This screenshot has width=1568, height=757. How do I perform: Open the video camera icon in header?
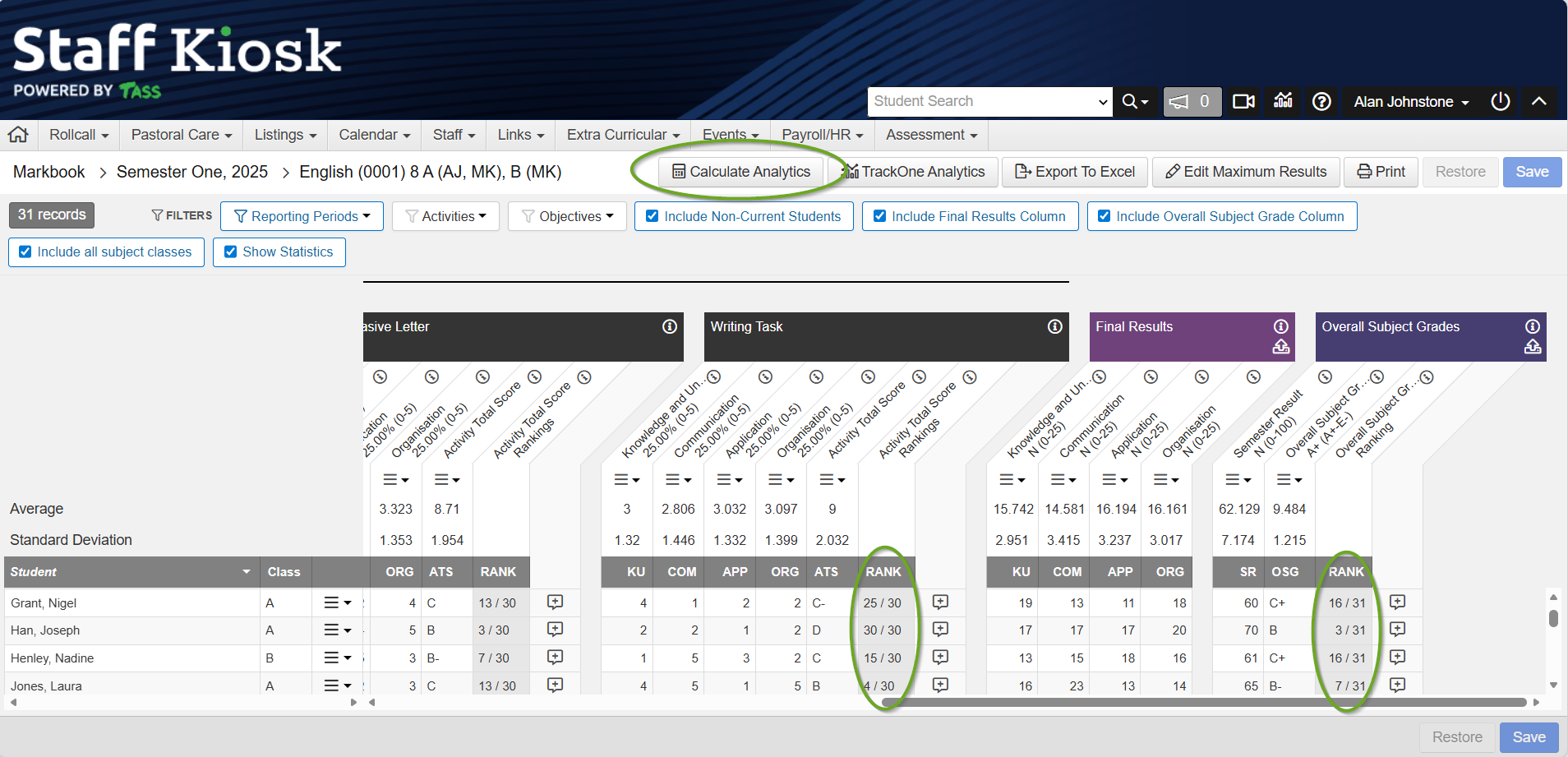click(x=1243, y=102)
